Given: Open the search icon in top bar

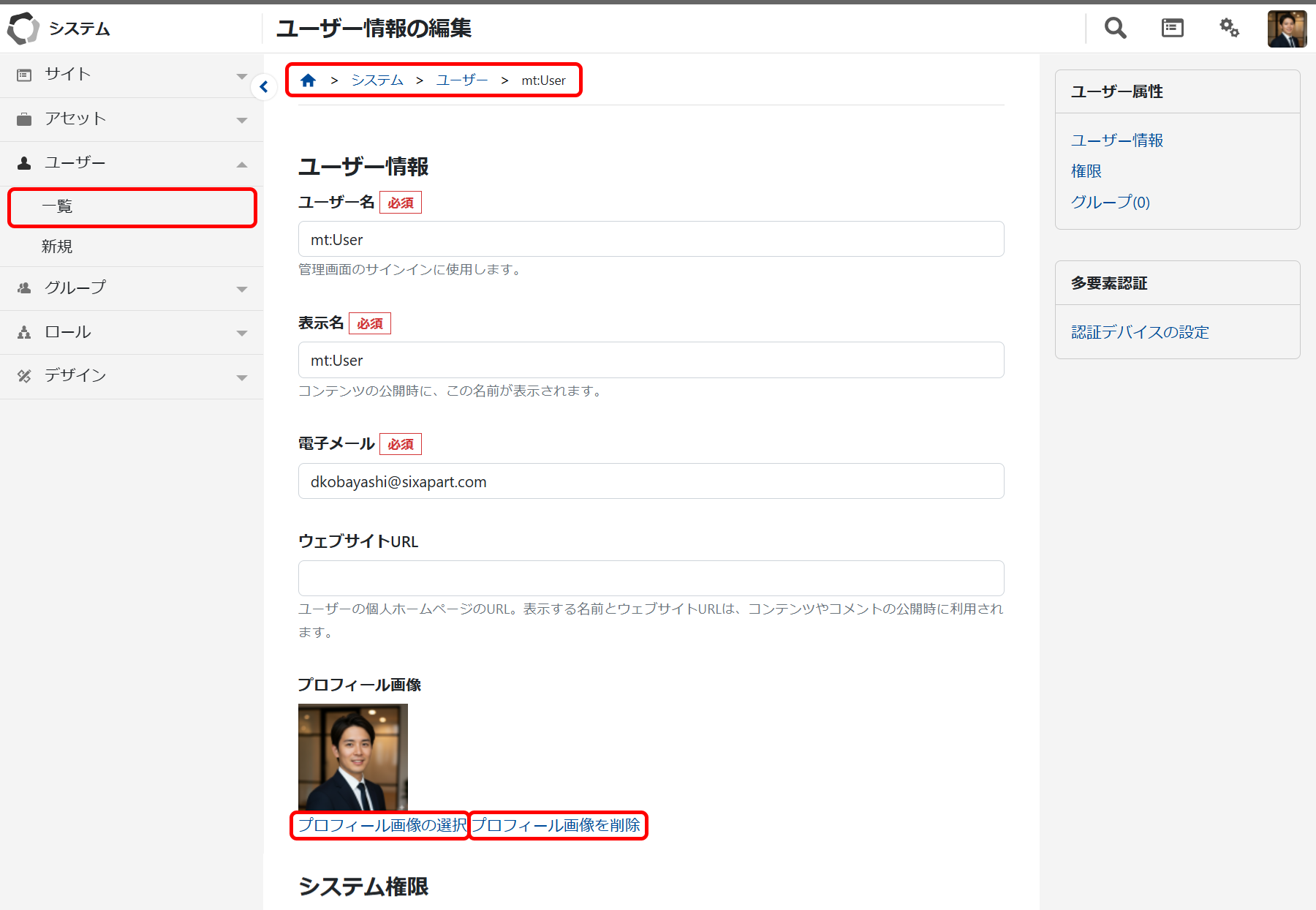Looking at the screenshot, I should coord(1114,28).
